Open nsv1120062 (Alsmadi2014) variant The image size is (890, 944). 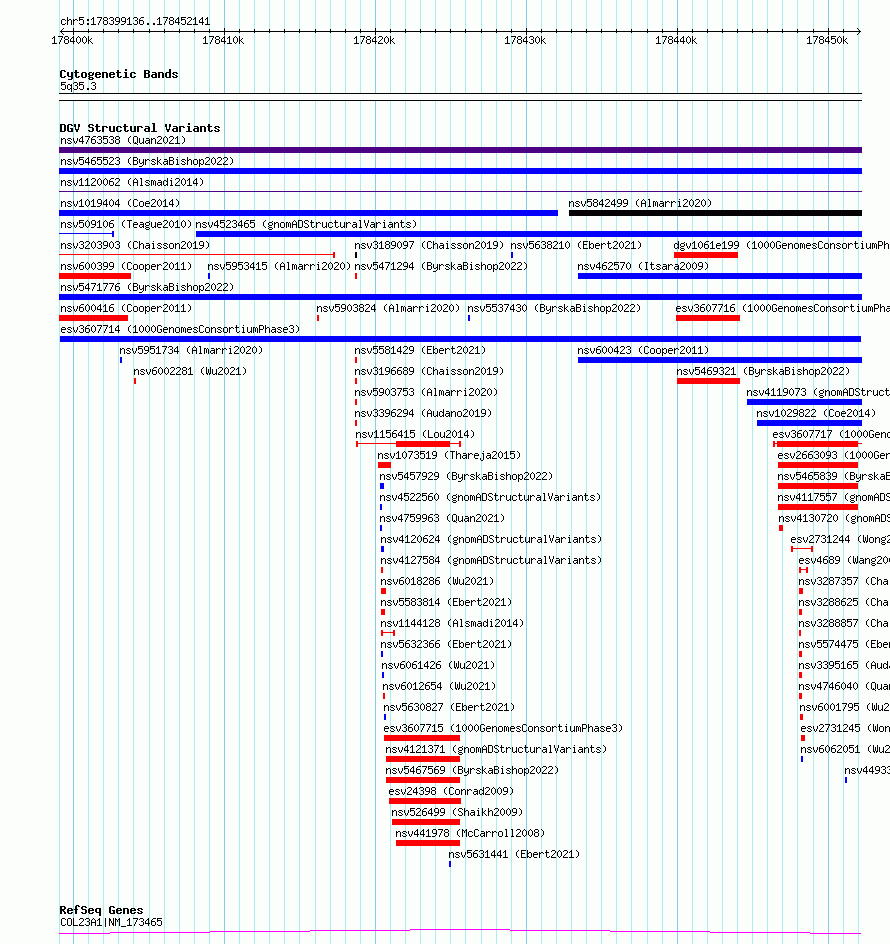pyautogui.click(x=132, y=182)
